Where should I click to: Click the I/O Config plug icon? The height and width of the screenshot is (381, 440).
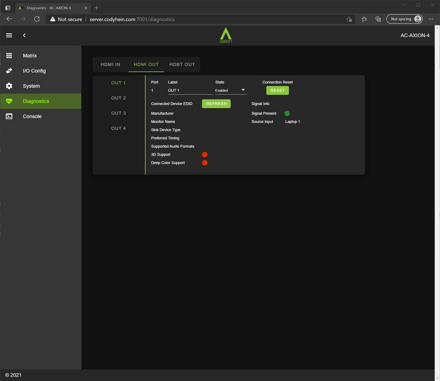[x=9, y=71]
